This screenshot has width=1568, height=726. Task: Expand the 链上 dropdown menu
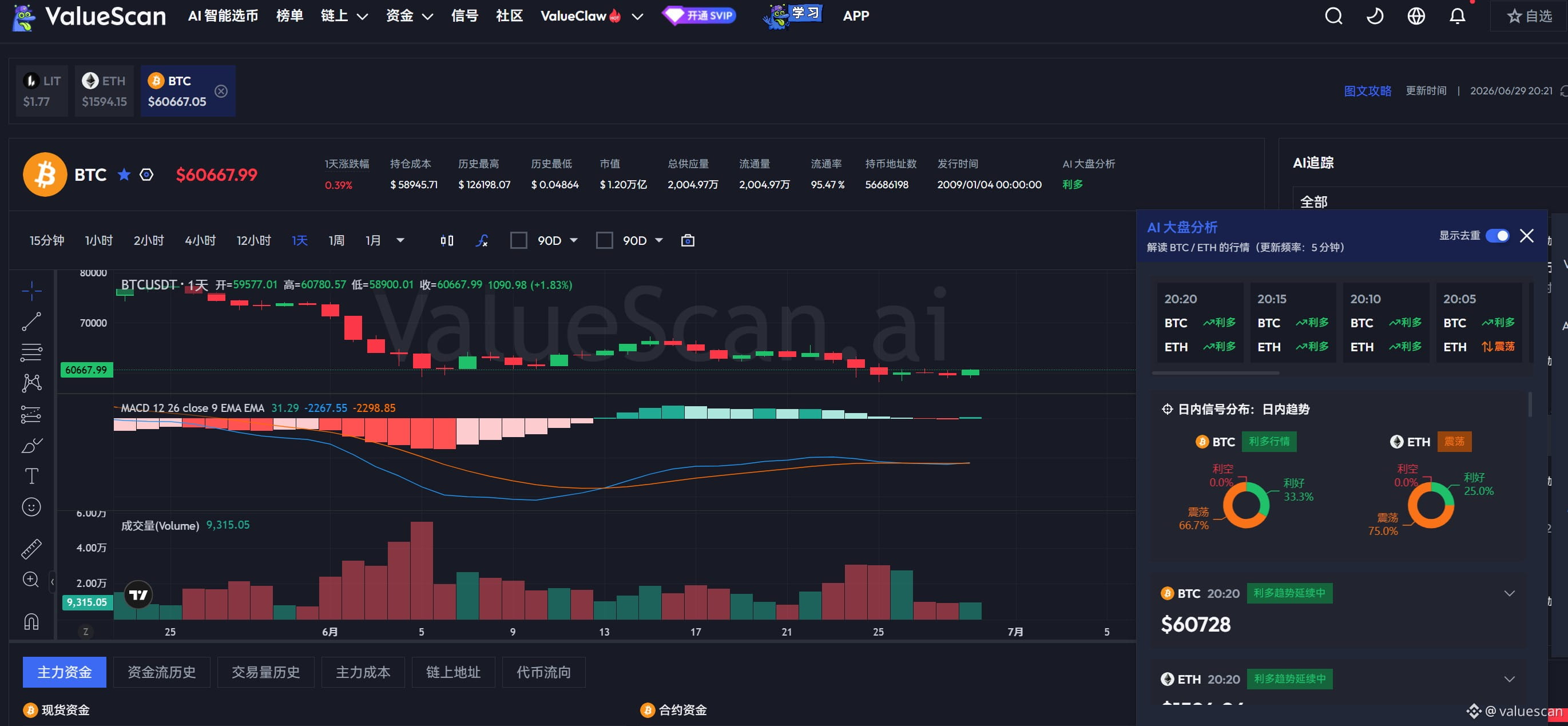[x=344, y=16]
